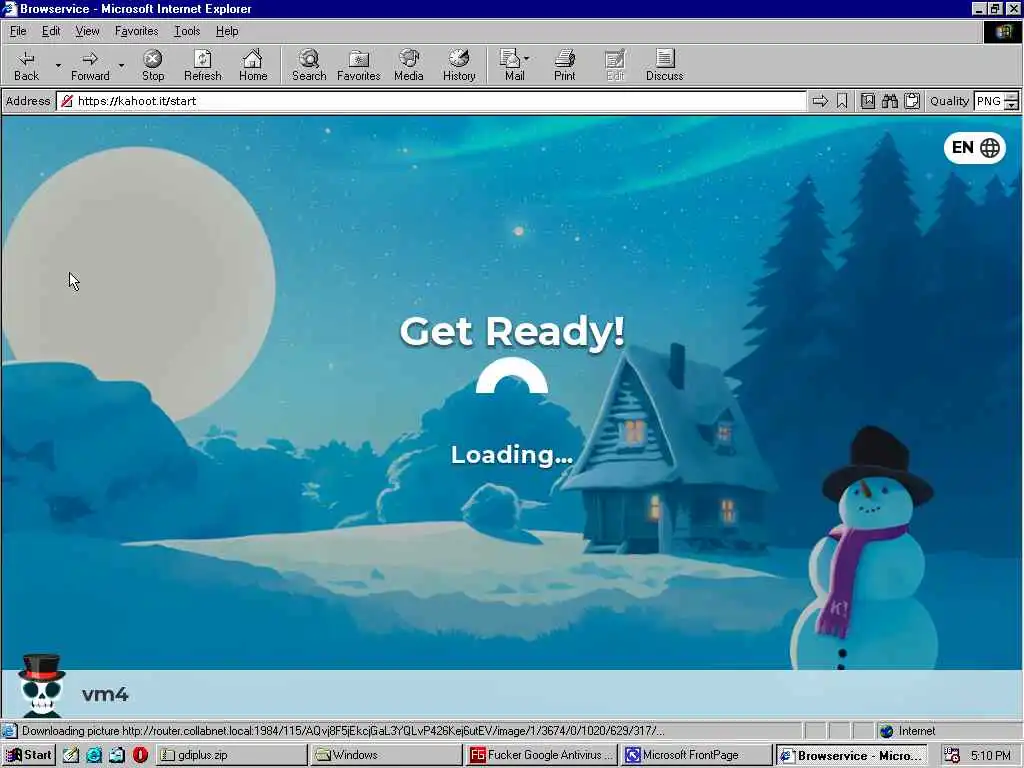Open the Back button history dropdown arrow
The height and width of the screenshot is (768, 1024).
[x=58, y=65]
